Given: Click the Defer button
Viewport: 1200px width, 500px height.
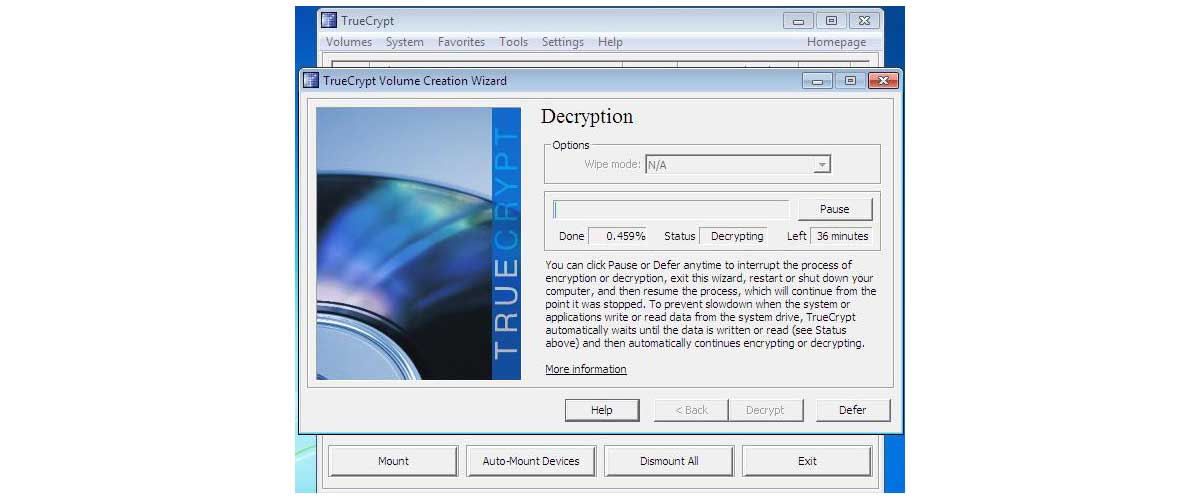Looking at the screenshot, I should tap(852, 410).
